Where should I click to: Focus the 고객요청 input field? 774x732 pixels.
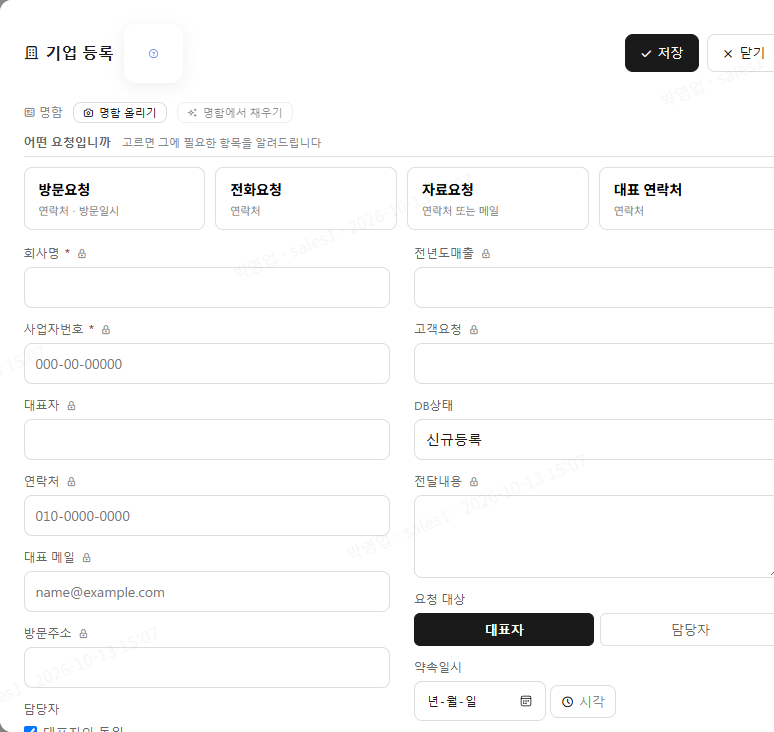[x=594, y=364]
